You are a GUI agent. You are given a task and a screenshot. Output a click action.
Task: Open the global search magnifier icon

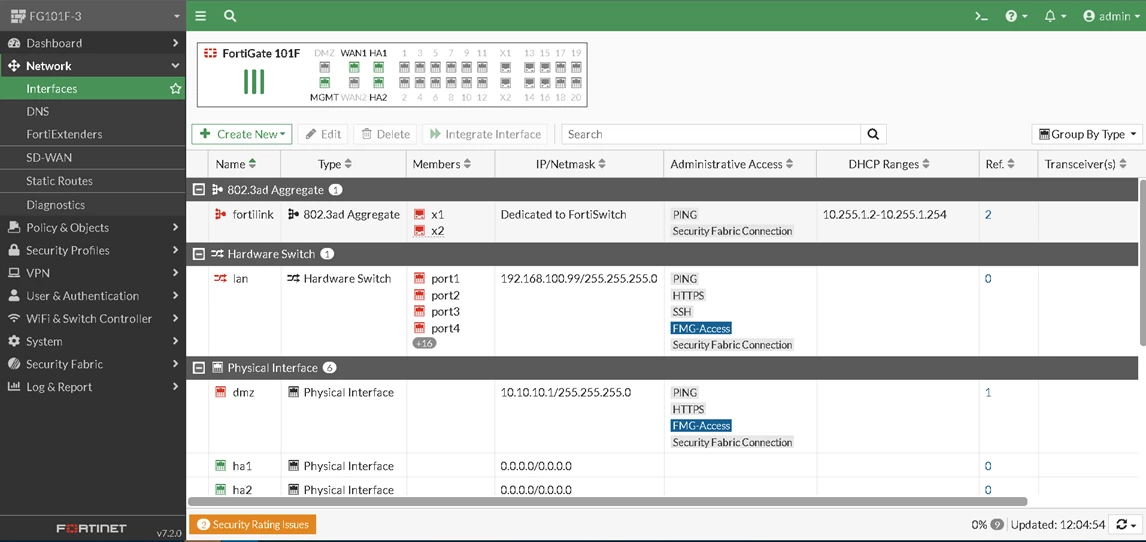tap(229, 16)
